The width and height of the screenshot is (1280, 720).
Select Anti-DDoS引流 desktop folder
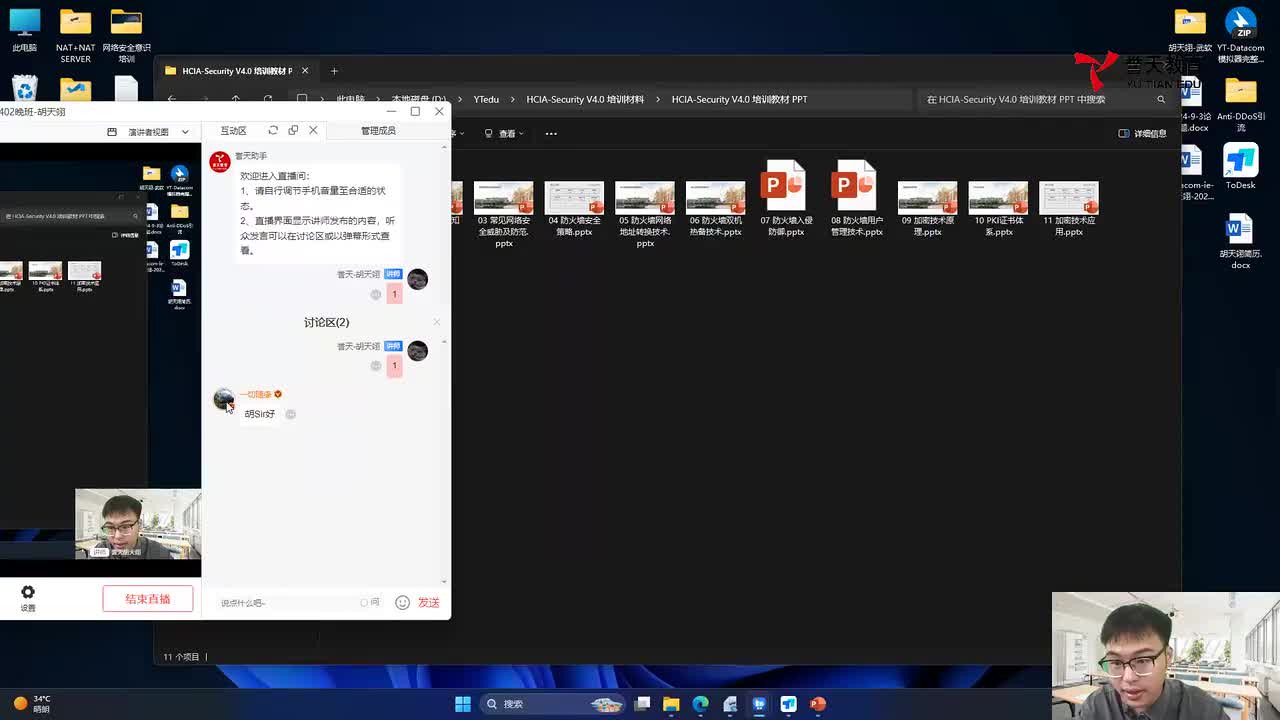point(1241,106)
